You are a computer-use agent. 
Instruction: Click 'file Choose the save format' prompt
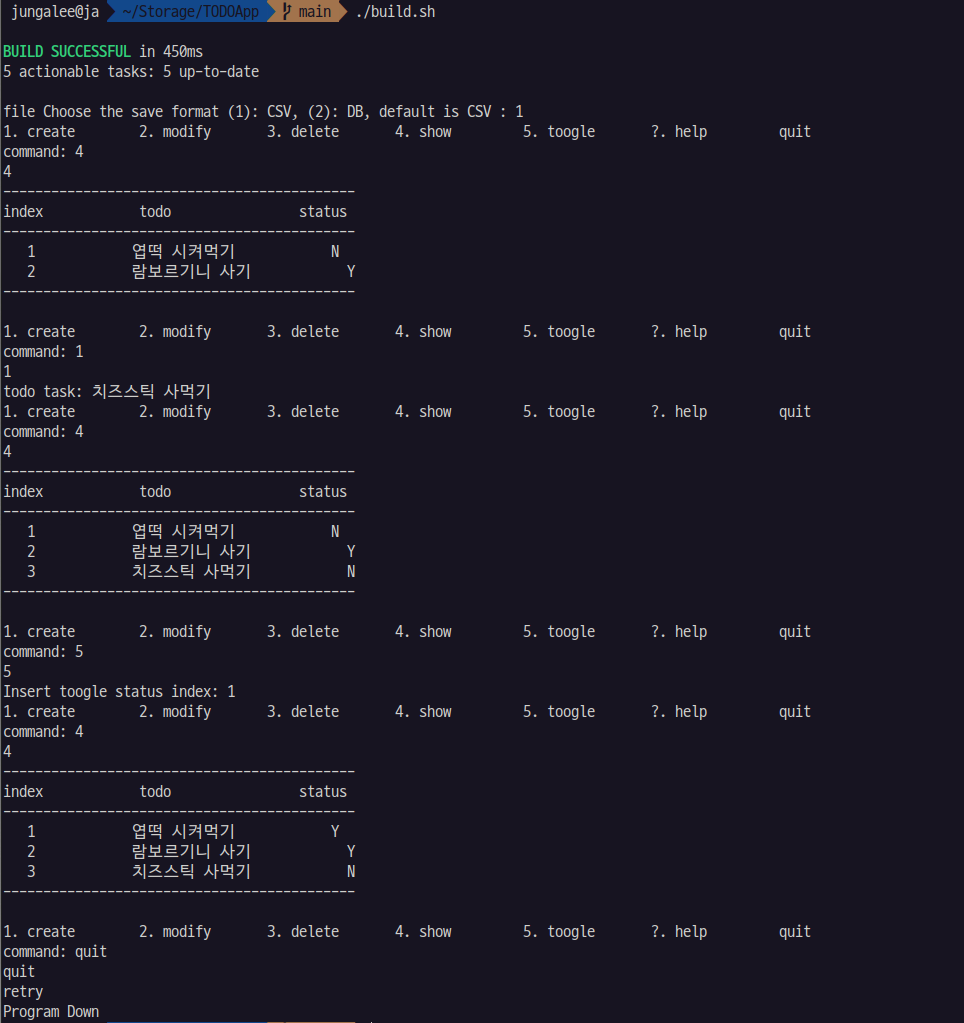(111, 112)
